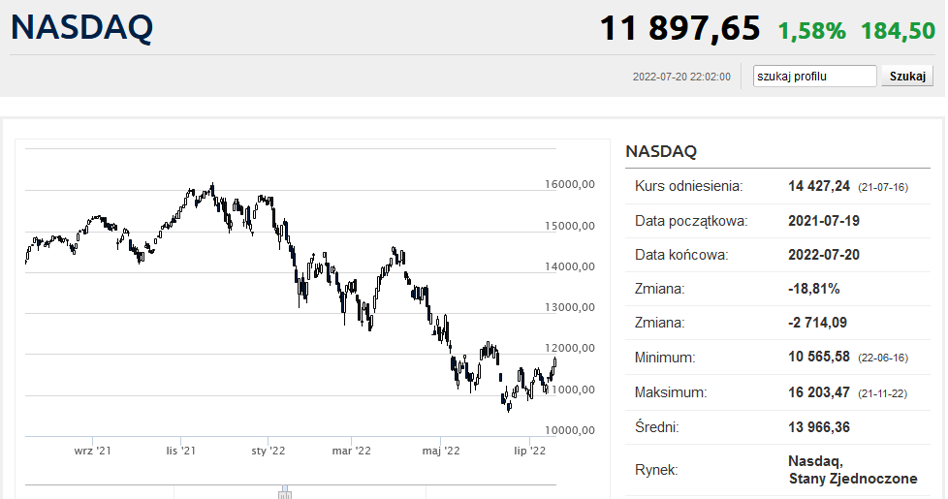
Task: Click the Data końcowa value 2022-07-20
Action: (823, 255)
